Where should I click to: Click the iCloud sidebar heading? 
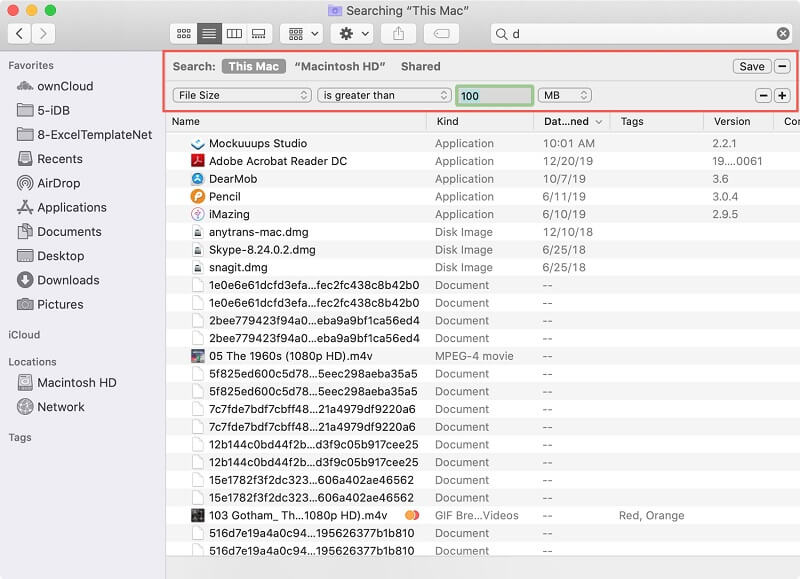(24, 335)
